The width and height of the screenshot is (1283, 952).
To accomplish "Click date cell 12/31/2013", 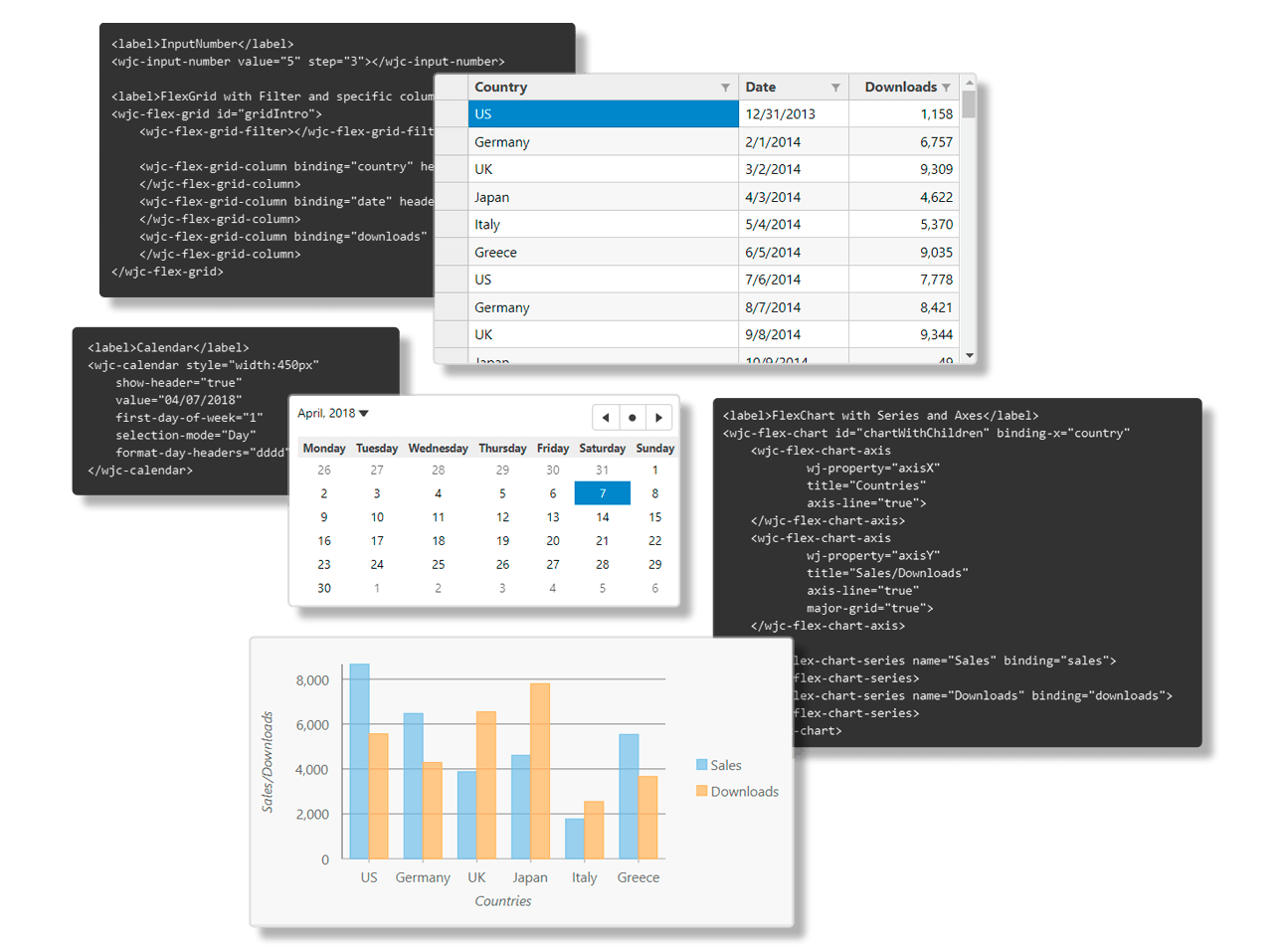I will (794, 113).
